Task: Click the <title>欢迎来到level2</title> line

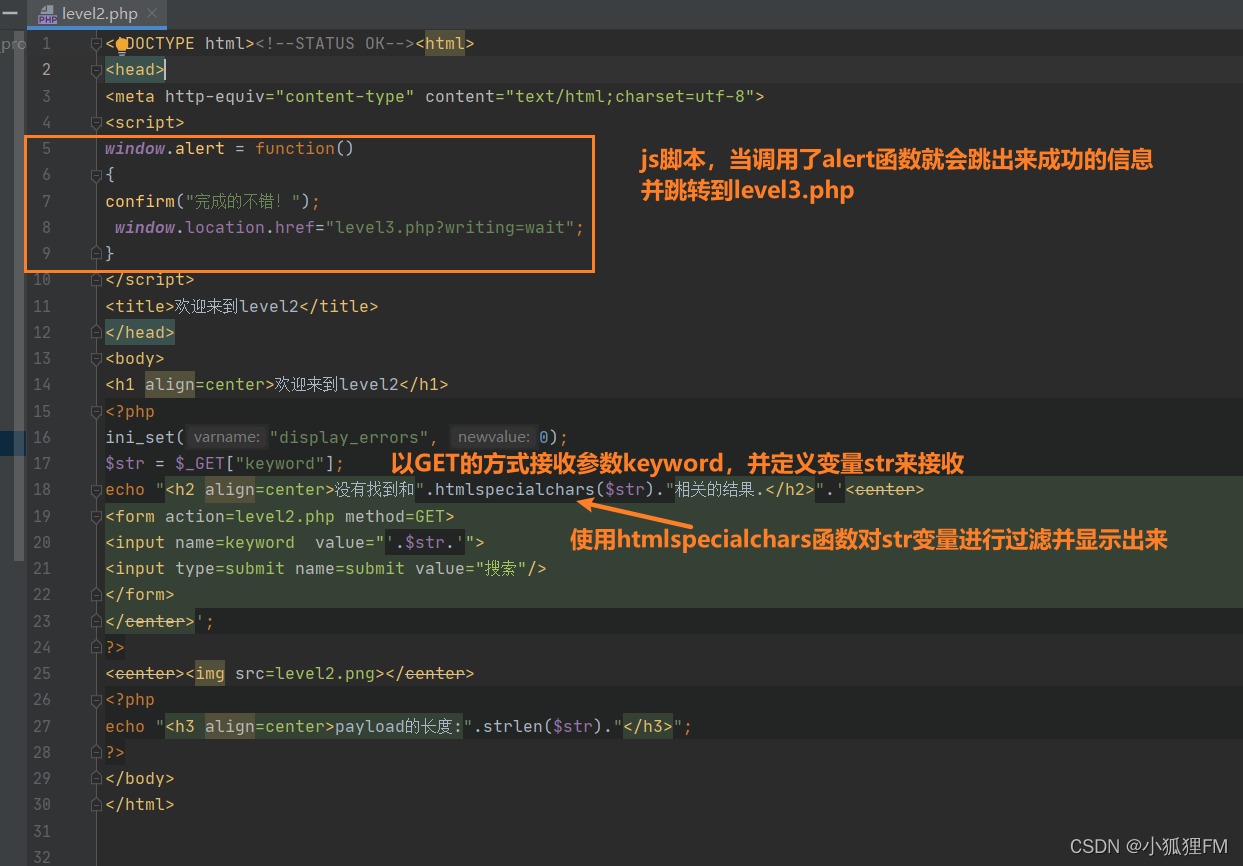Action: click(x=242, y=306)
